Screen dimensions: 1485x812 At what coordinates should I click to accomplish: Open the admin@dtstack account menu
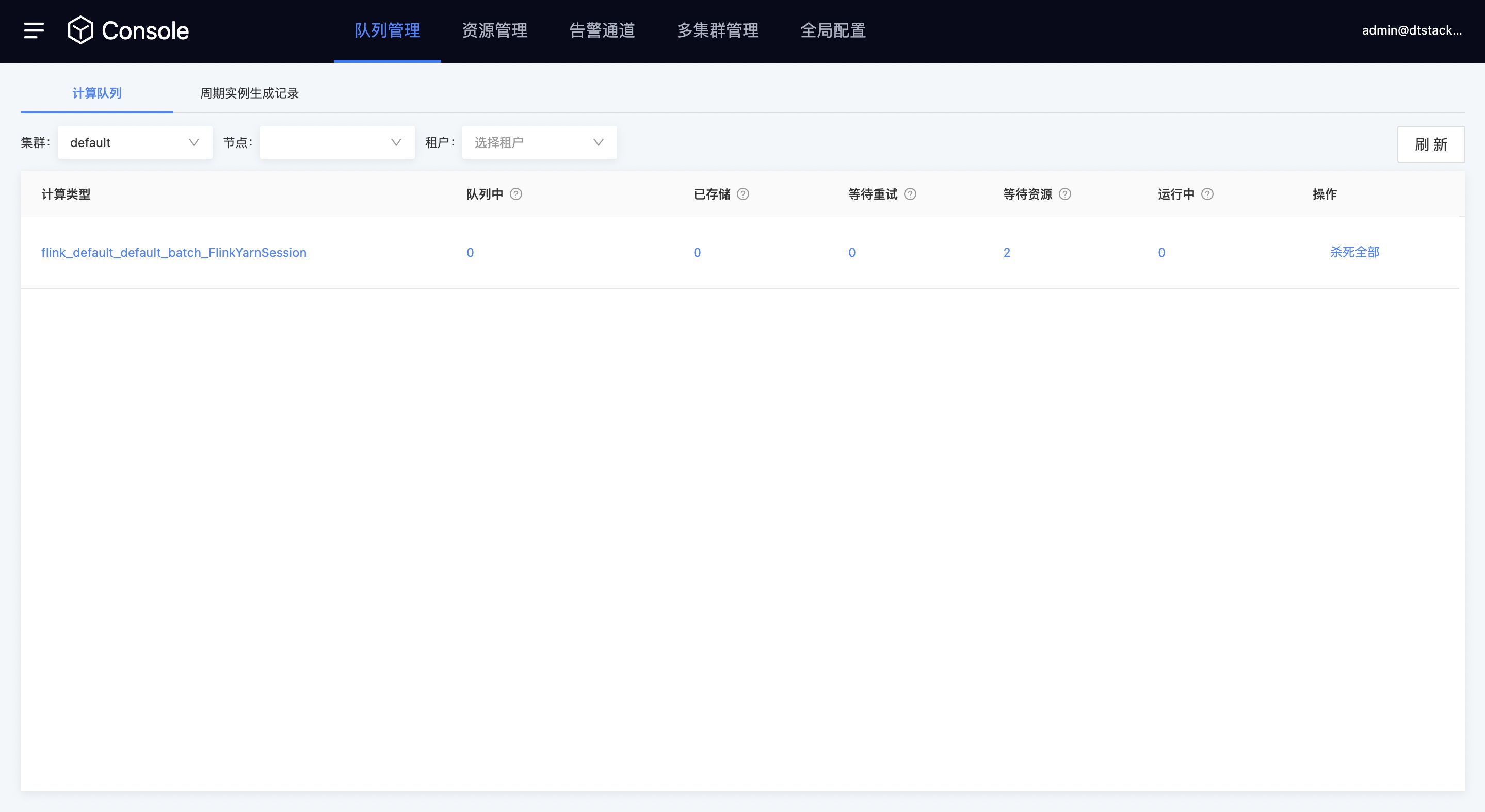(x=1412, y=30)
